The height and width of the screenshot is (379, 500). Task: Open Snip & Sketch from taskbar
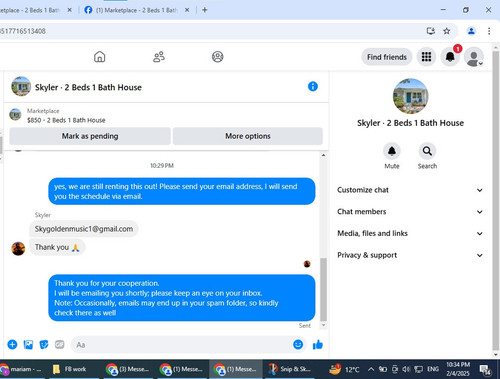click(x=289, y=369)
